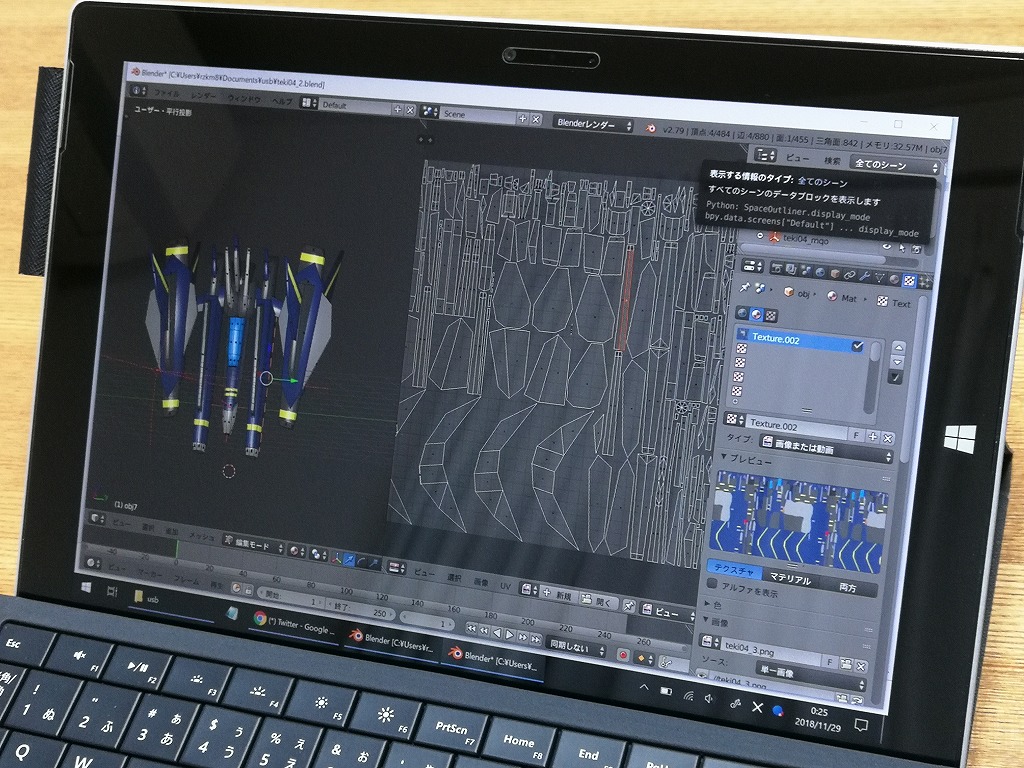Open Blenderレンダー render engine dropdown
The image size is (1024, 768).
pyautogui.click(x=593, y=124)
